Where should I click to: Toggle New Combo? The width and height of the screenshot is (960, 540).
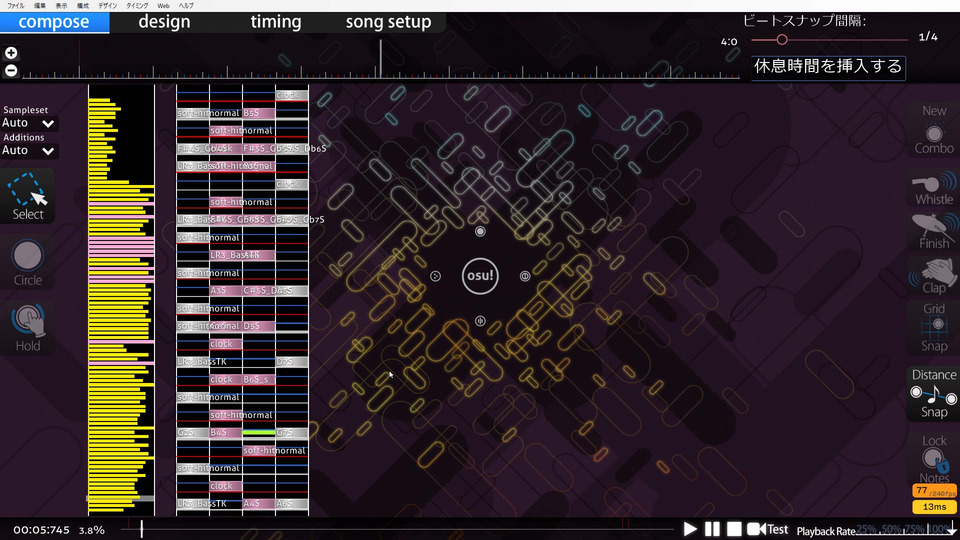coord(934,129)
